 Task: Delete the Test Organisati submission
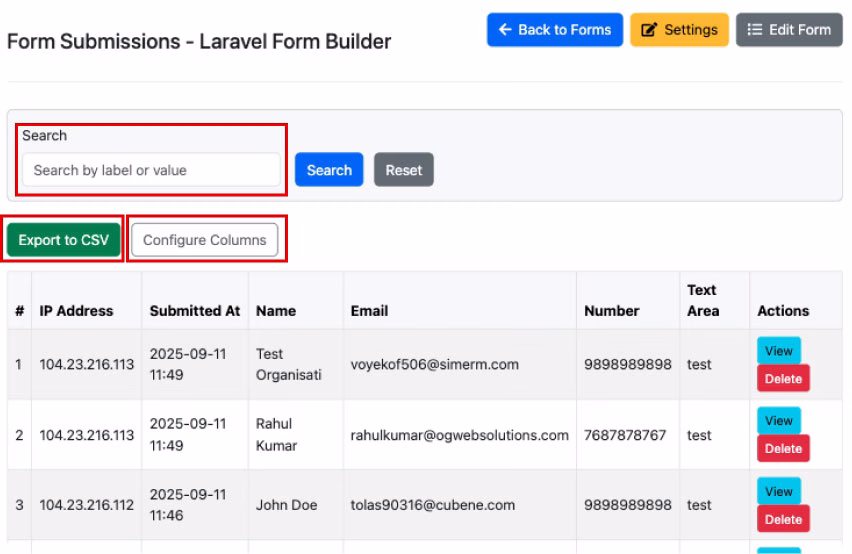point(783,379)
